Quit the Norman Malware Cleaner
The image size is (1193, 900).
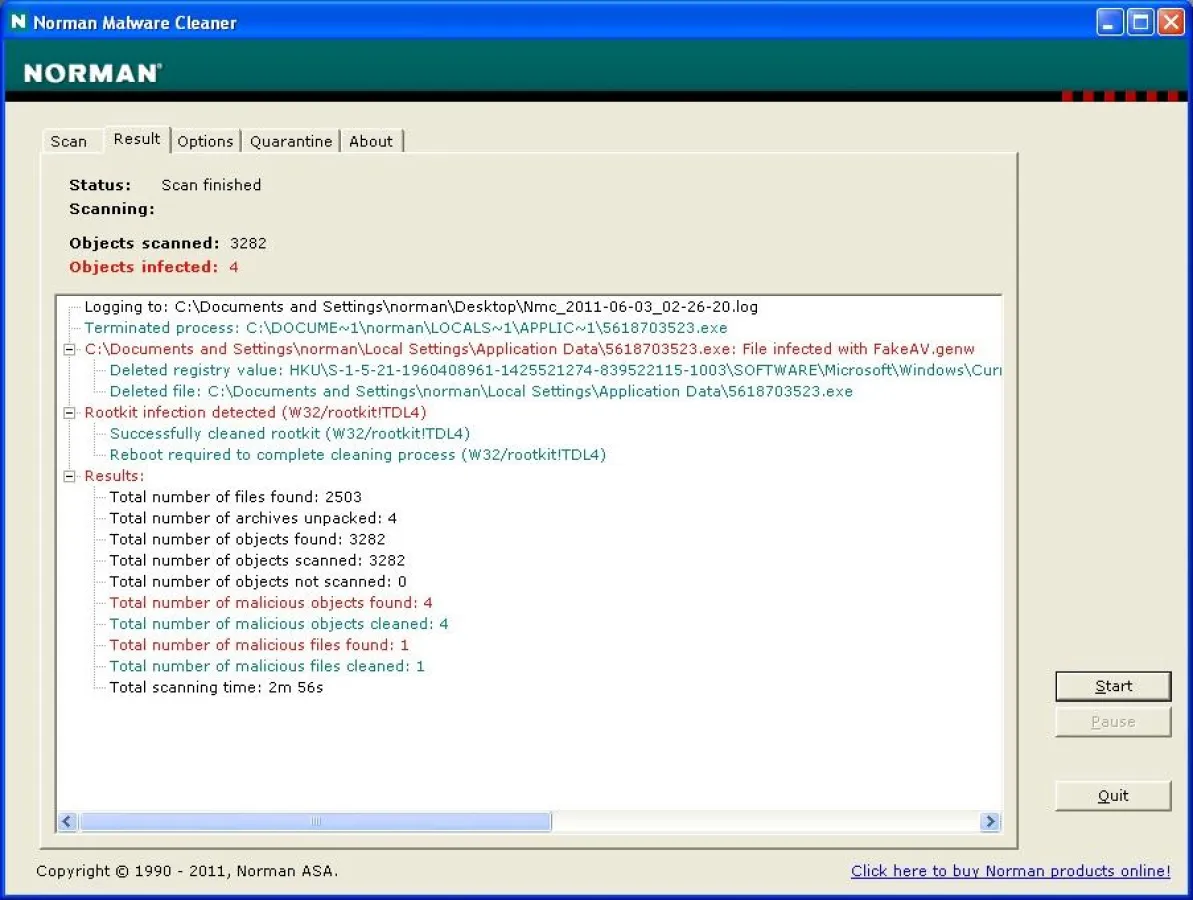[1112, 795]
